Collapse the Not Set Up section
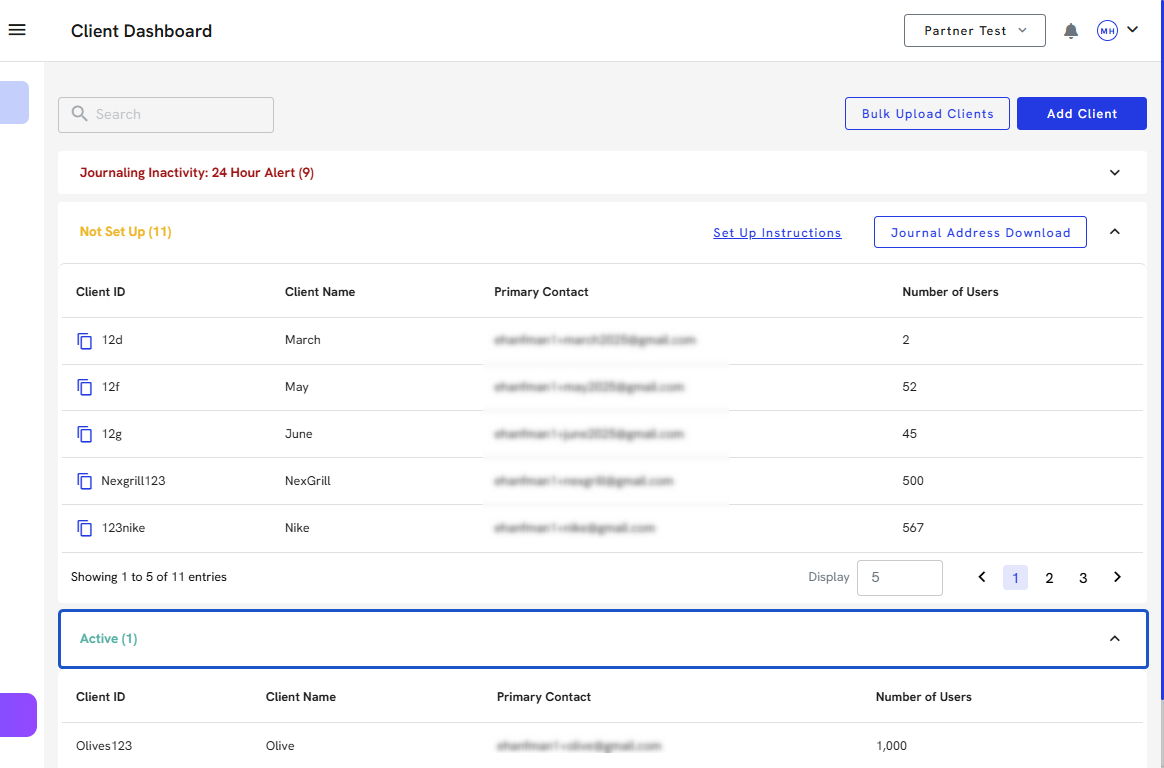 coord(1115,232)
